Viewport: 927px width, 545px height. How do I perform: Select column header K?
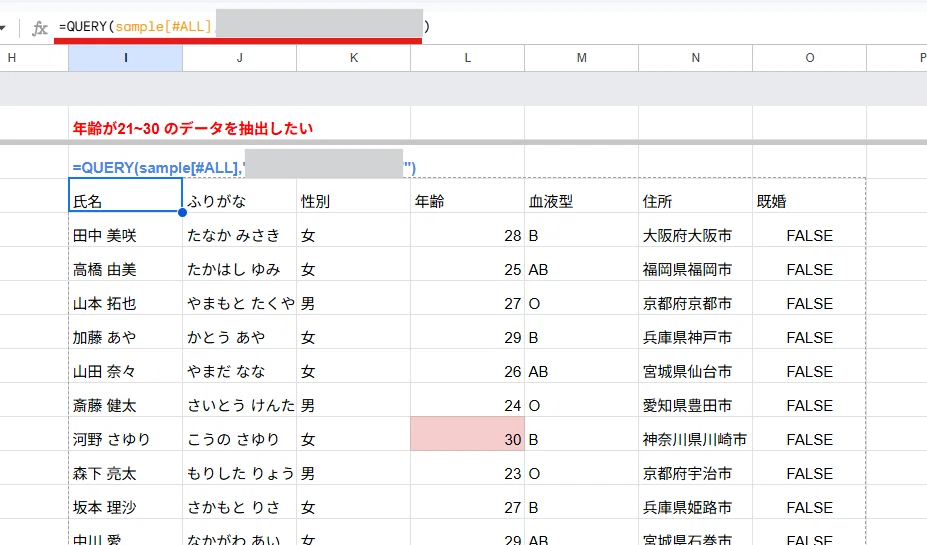click(354, 58)
